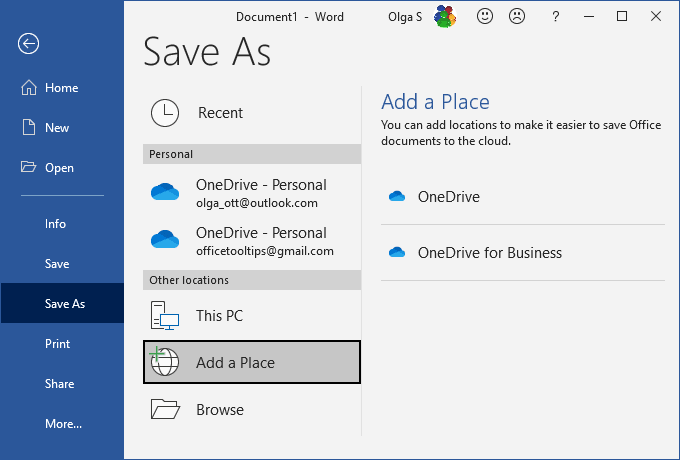
Task: Click the This PC computer icon
Action: click(x=165, y=315)
